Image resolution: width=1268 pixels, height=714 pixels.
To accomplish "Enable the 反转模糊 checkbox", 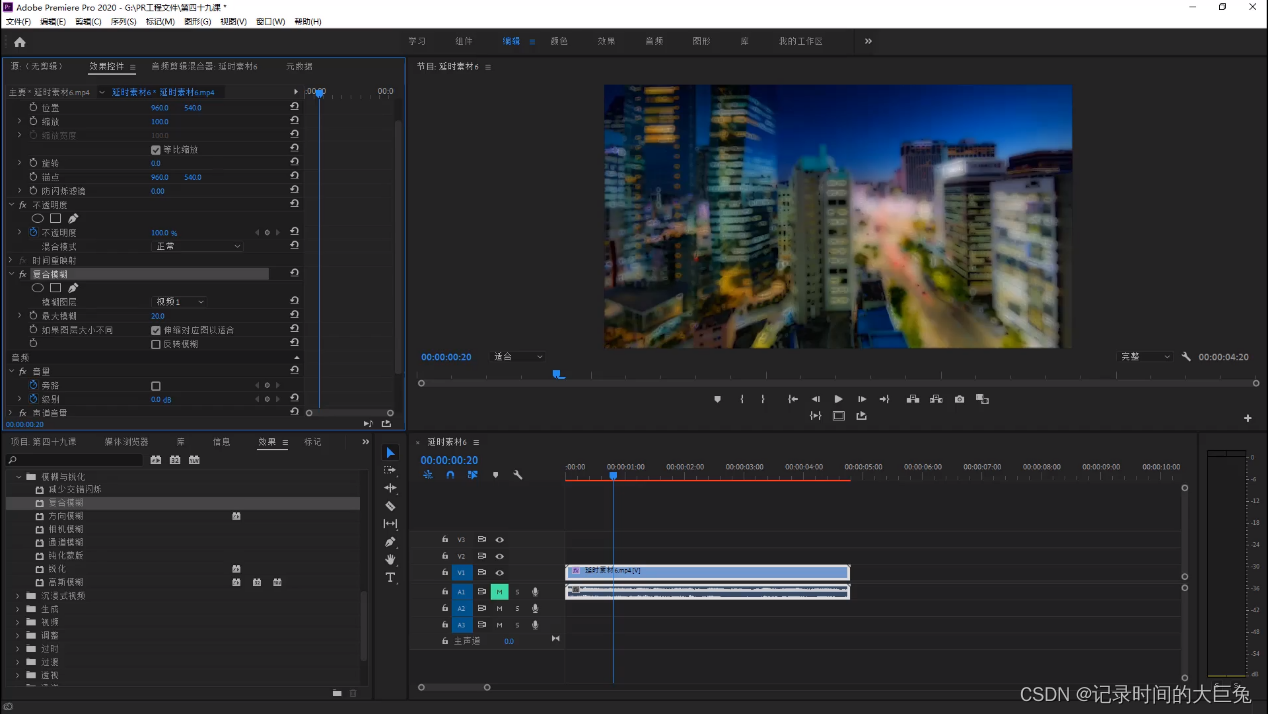I will click(155, 344).
